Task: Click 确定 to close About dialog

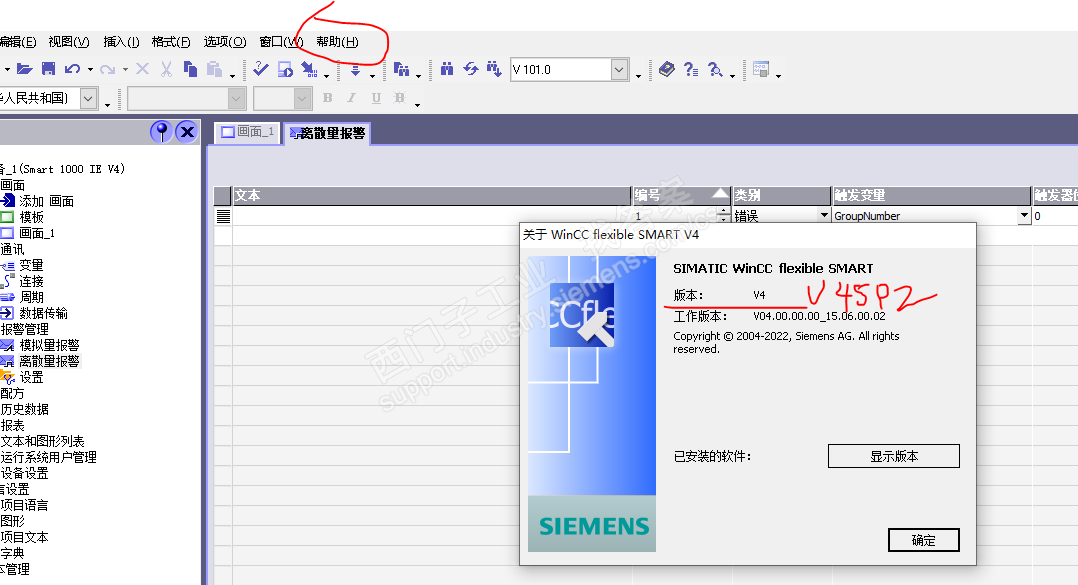Action: tap(923, 540)
